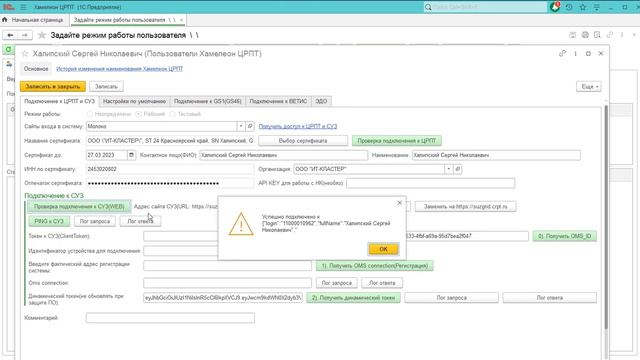Switch to Настройки по умолчанию tab

point(134,101)
